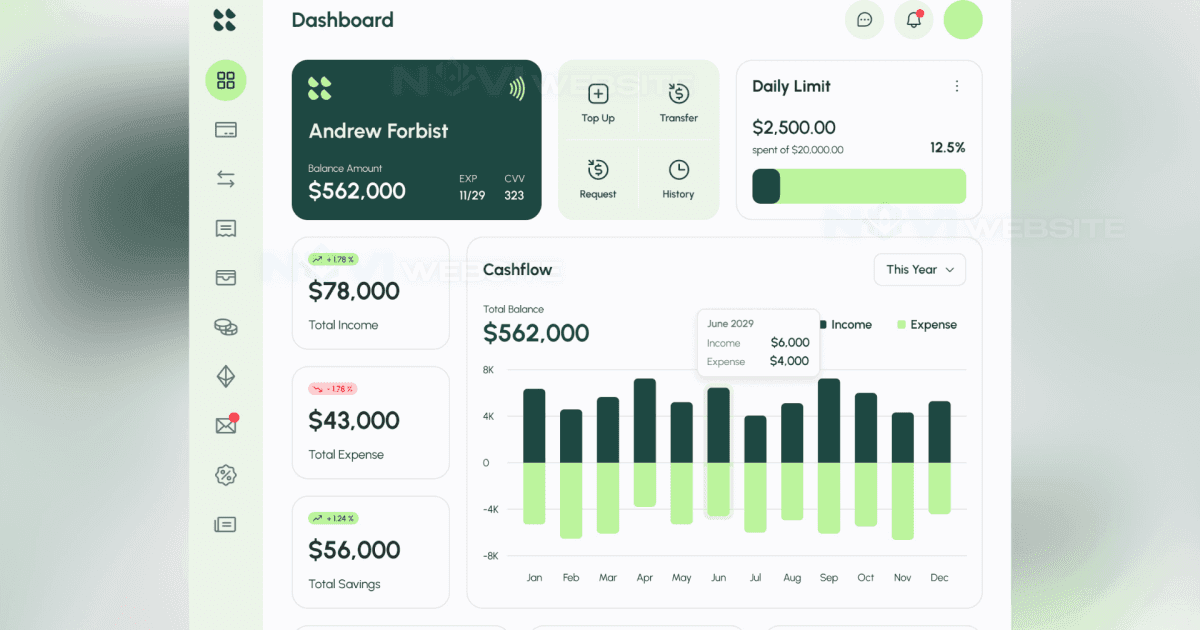This screenshot has width=1200, height=630.
Task: Click the Top Up button
Action: [x=598, y=103]
